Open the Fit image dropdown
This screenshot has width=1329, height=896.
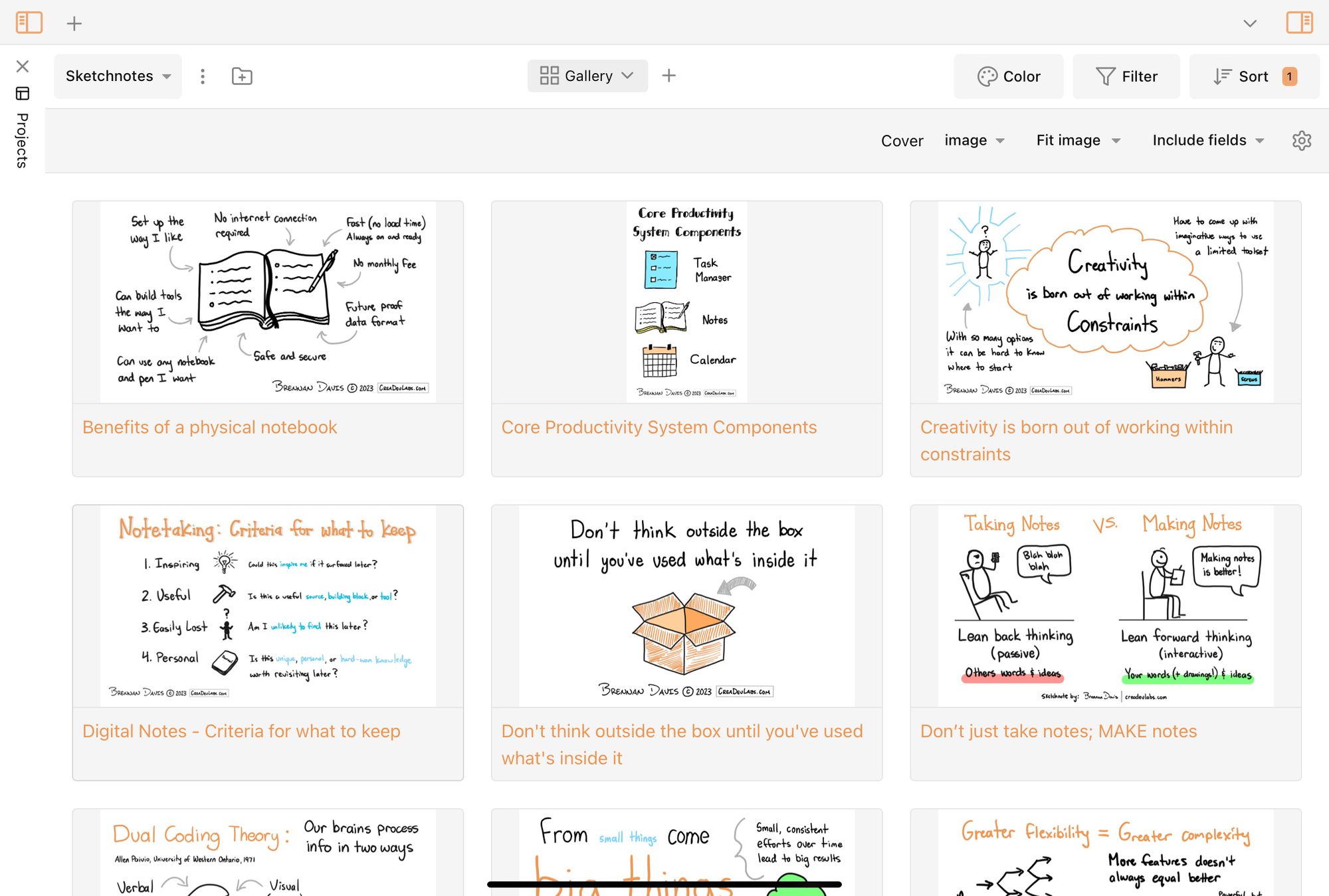pyautogui.click(x=1078, y=140)
